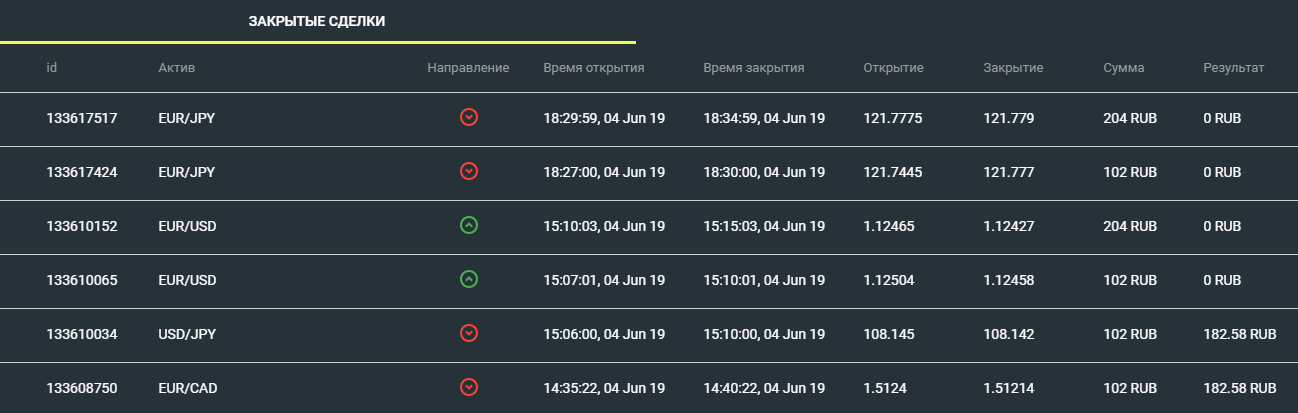Click open time 15:10:03, 04 Jun 19
The height and width of the screenshot is (413, 1298).
click(x=604, y=226)
